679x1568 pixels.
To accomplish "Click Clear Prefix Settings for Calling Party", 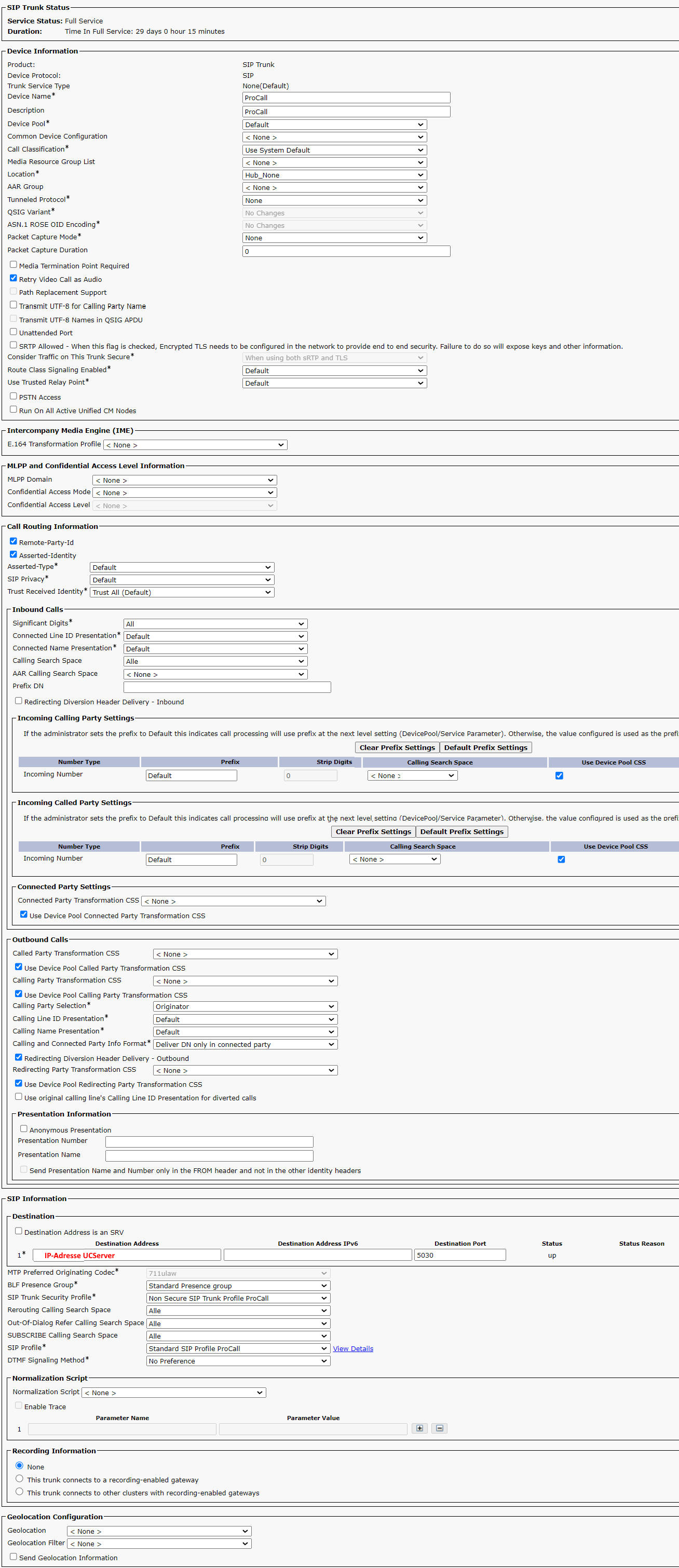I will click(397, 747).
